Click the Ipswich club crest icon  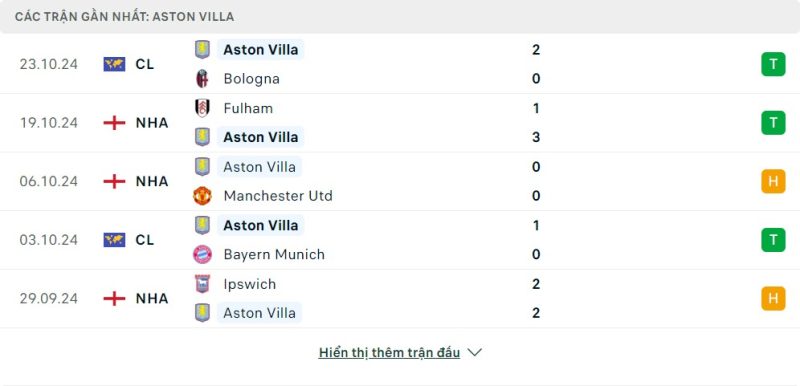(x=203, y=284)
